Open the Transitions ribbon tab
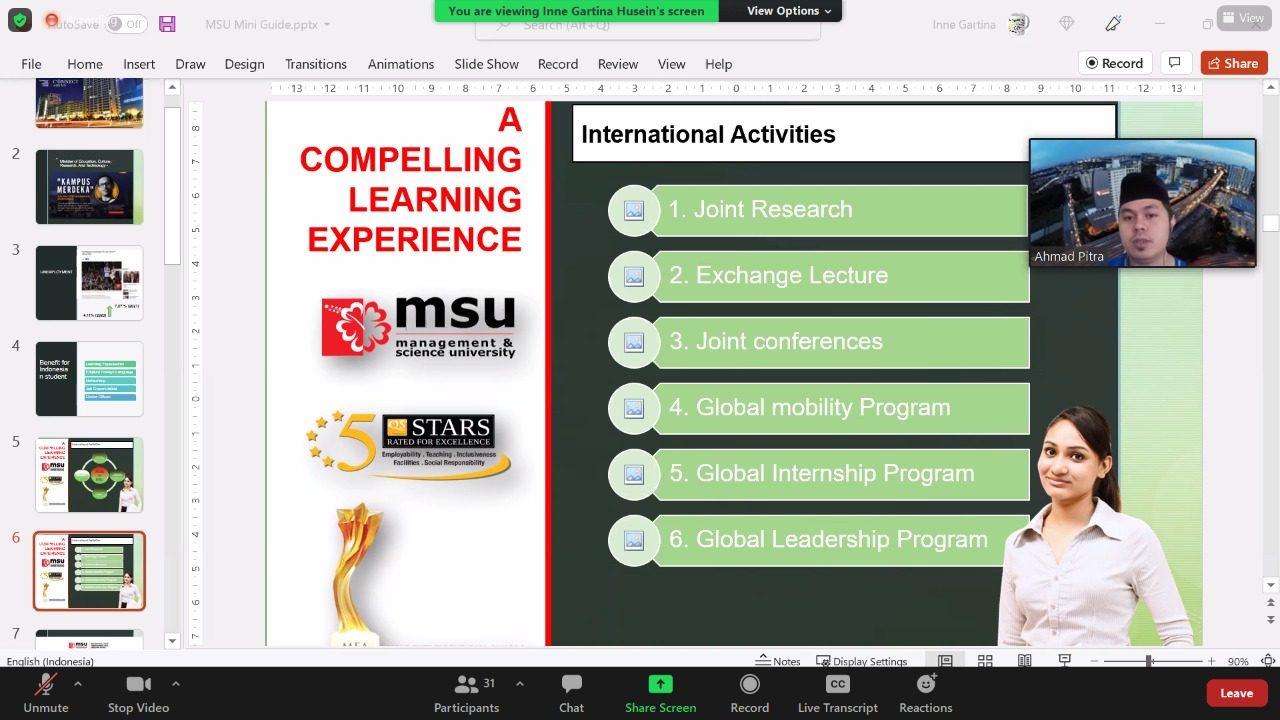The width and height of the screenshot is (1280, 720). point(315,64)
